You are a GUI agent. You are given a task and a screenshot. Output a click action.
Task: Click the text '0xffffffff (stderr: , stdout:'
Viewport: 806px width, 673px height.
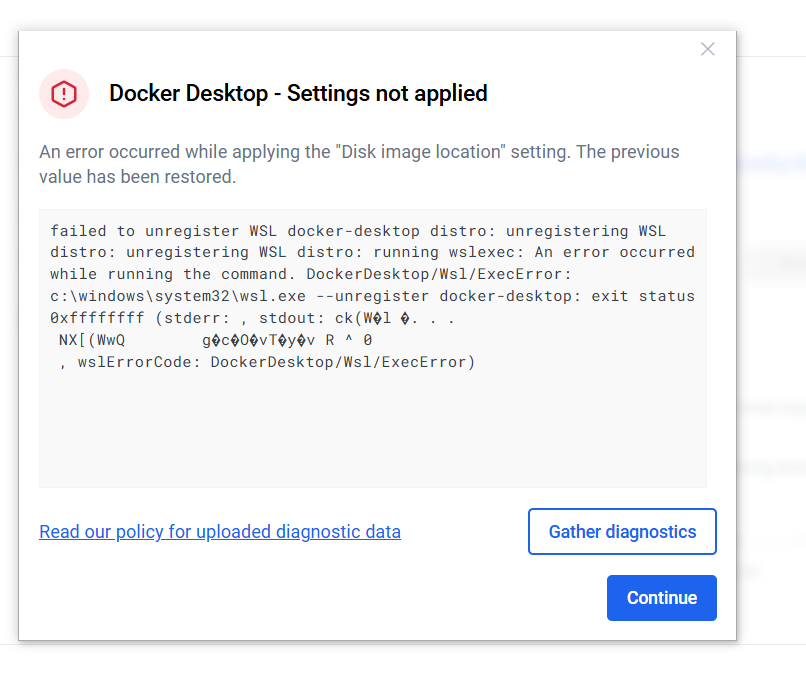tap(188, 318)
